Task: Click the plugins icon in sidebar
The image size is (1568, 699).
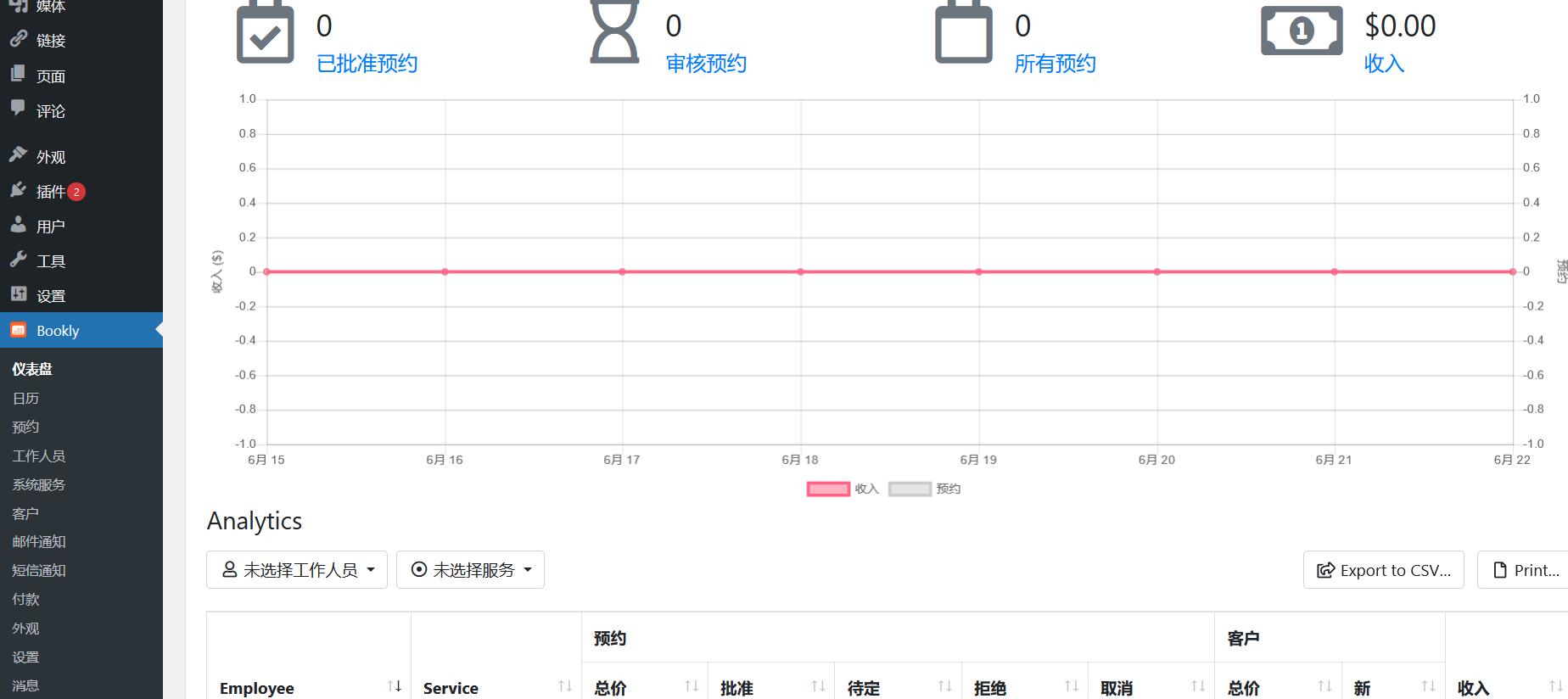Action: coord(19,191)
